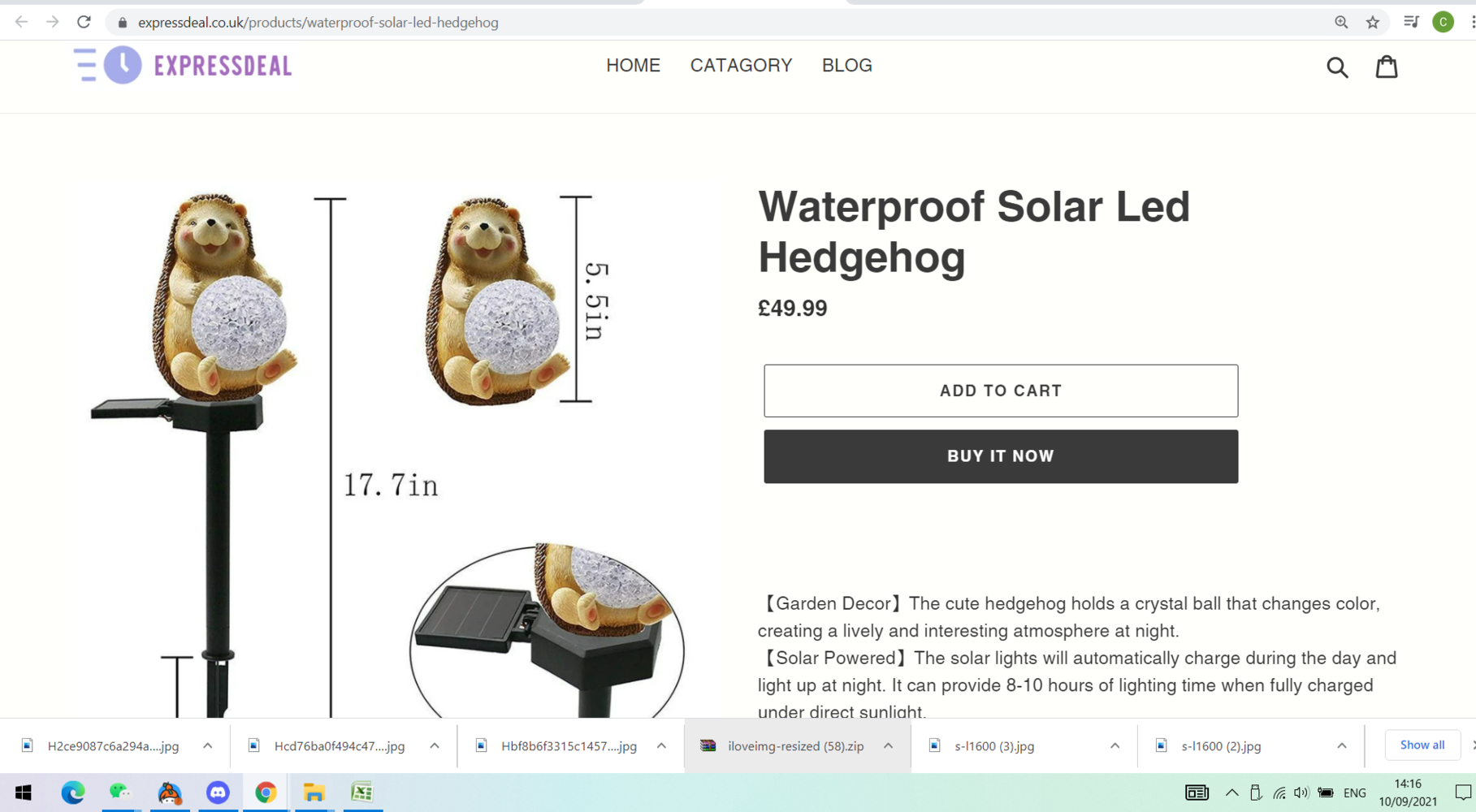
Task: Open the Discord taskbar icon
Action: (x=218, y=793)
